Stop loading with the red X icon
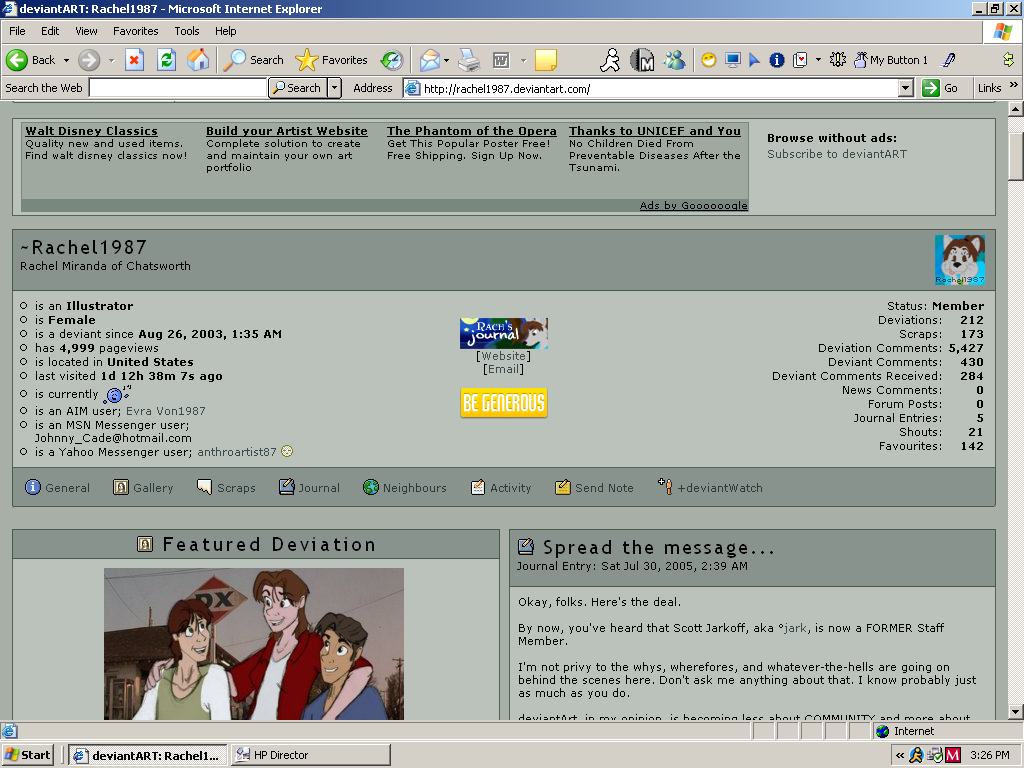The height and width of the screenshot is (768, 1024). (x=135, y=60)
